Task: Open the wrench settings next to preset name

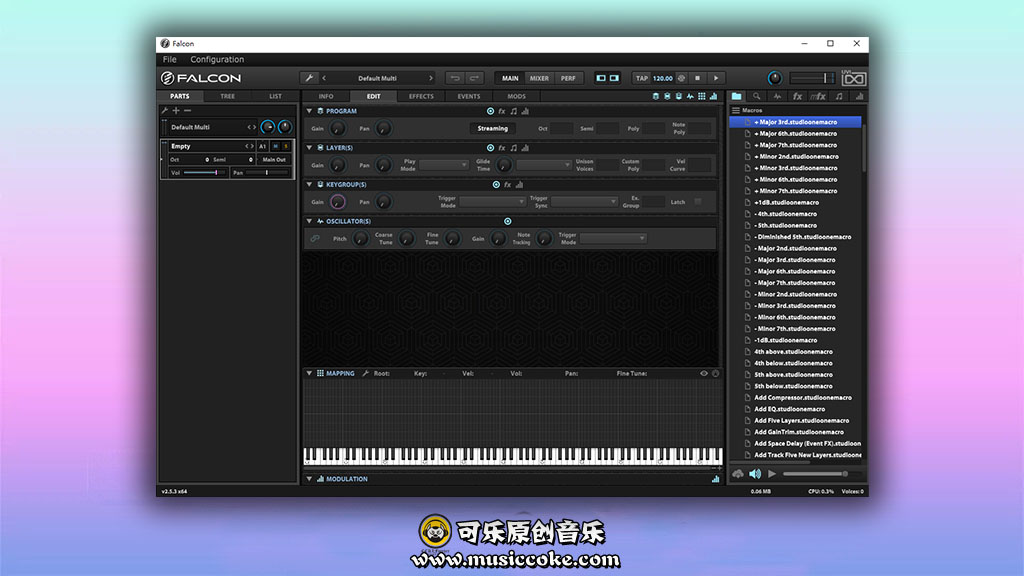Action: (309, 78)
